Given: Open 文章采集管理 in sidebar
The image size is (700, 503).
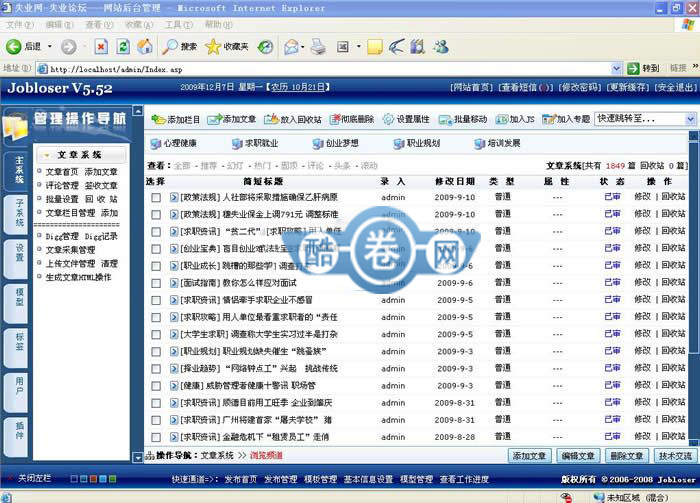Looking at the screenshot, I should [70, 250].
